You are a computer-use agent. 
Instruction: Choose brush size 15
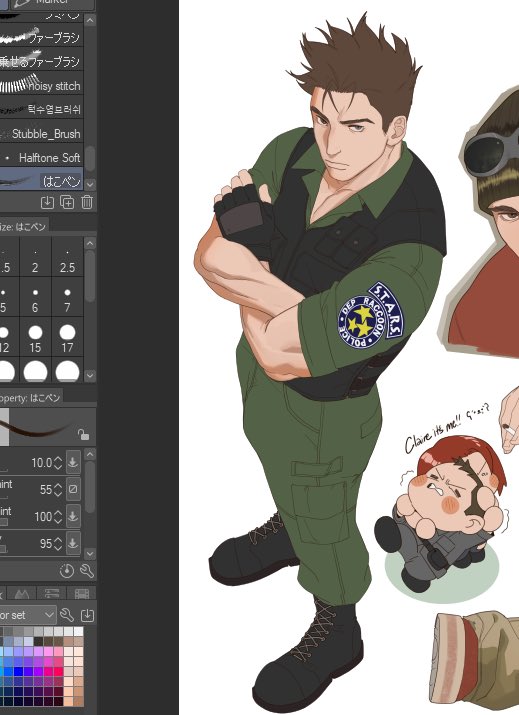coord(35,337)
